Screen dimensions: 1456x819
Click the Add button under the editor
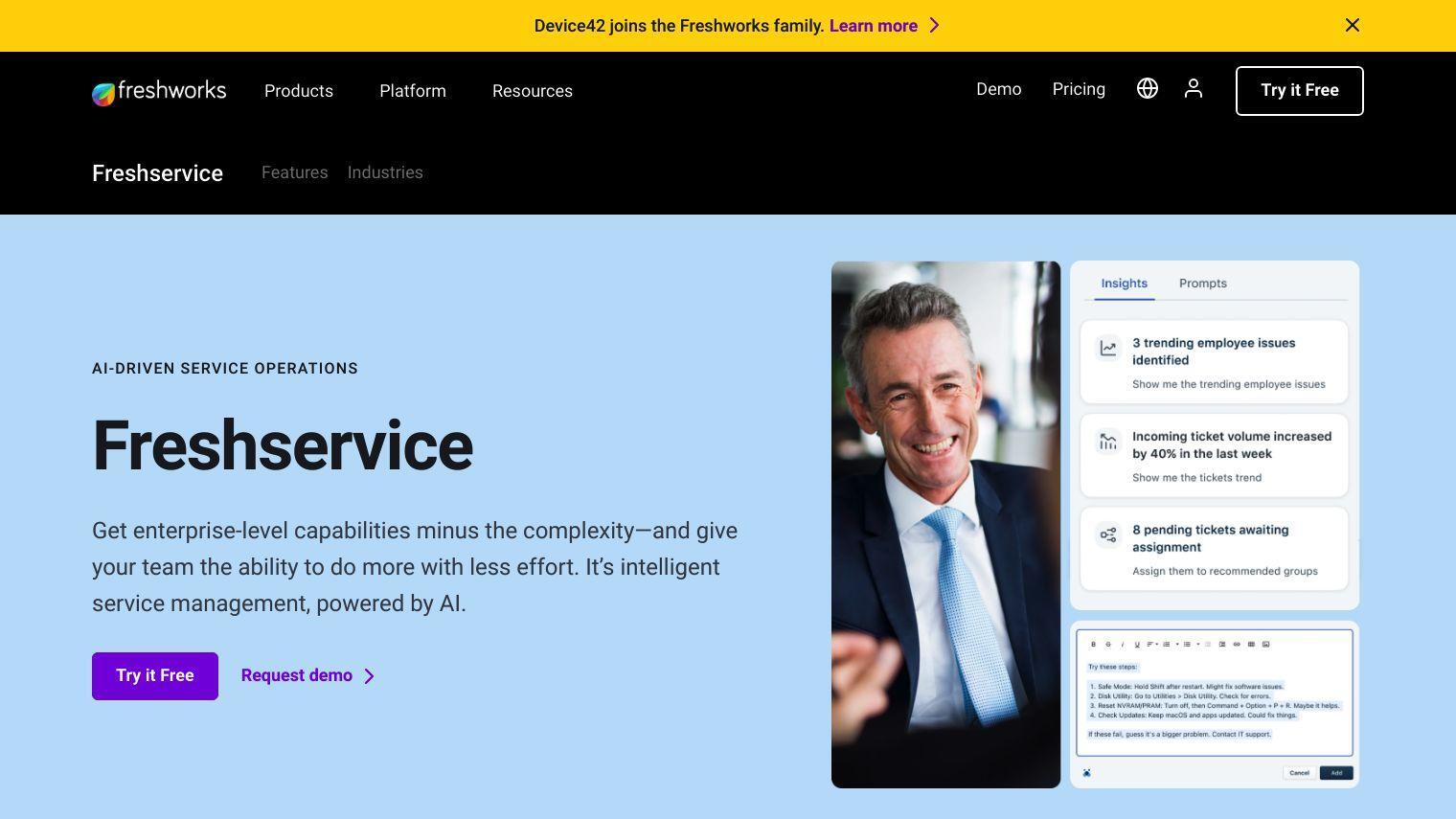click(x=1336, y=773)
